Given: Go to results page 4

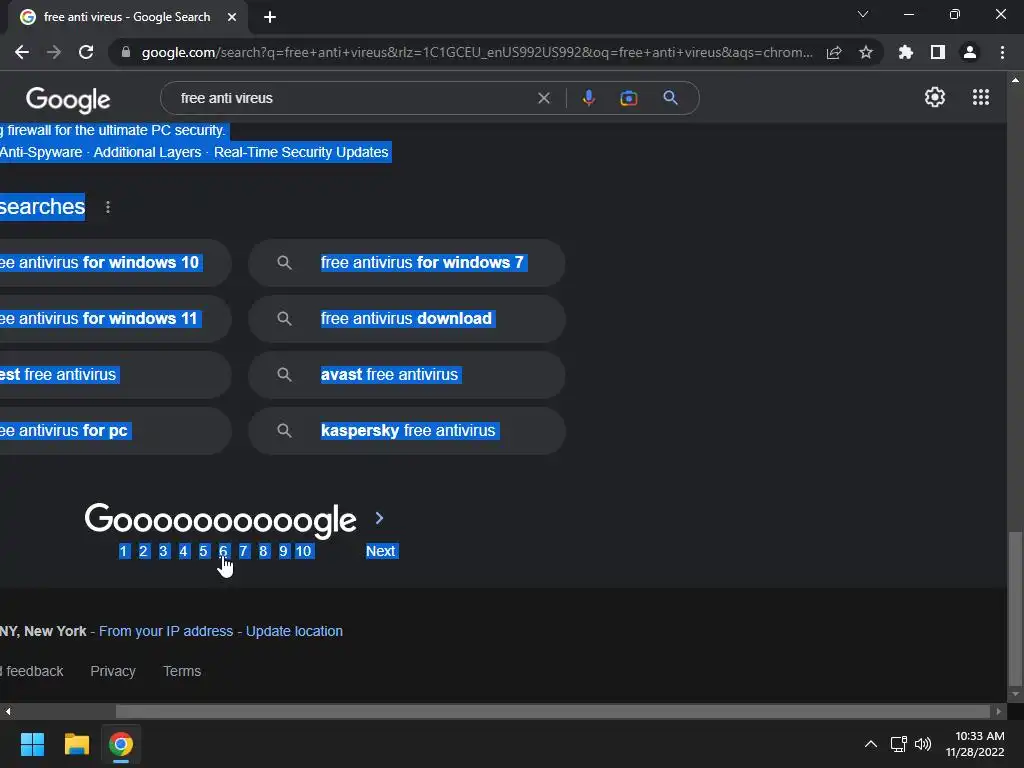Looking at the screenshot, I should pyautogui.click(x=184, y=551).
